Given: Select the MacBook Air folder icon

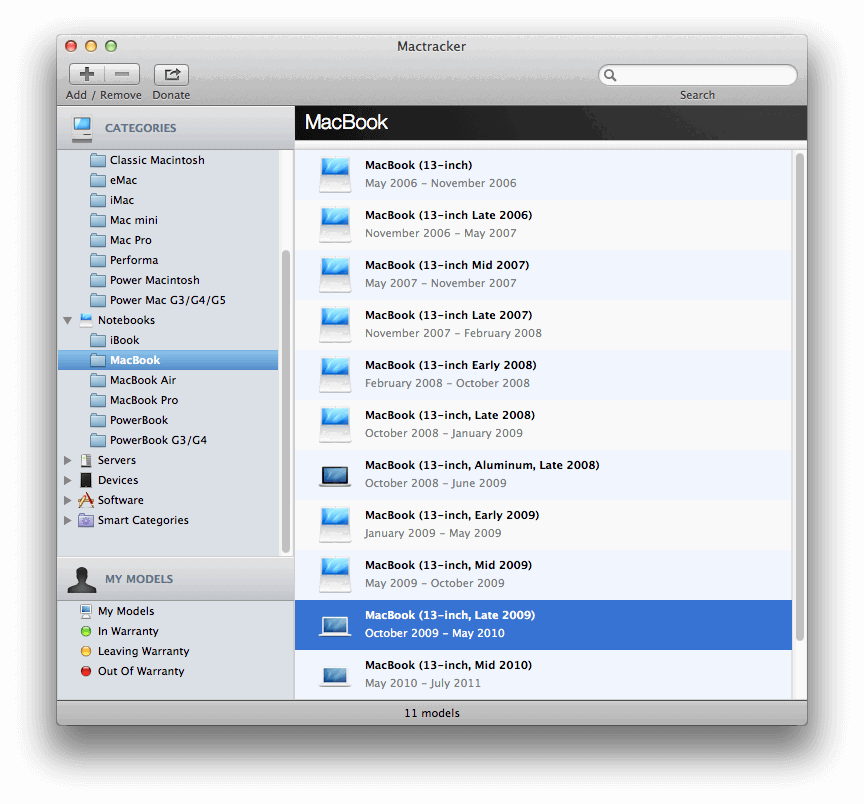Looking at the screenshot, I should point(98,380).
